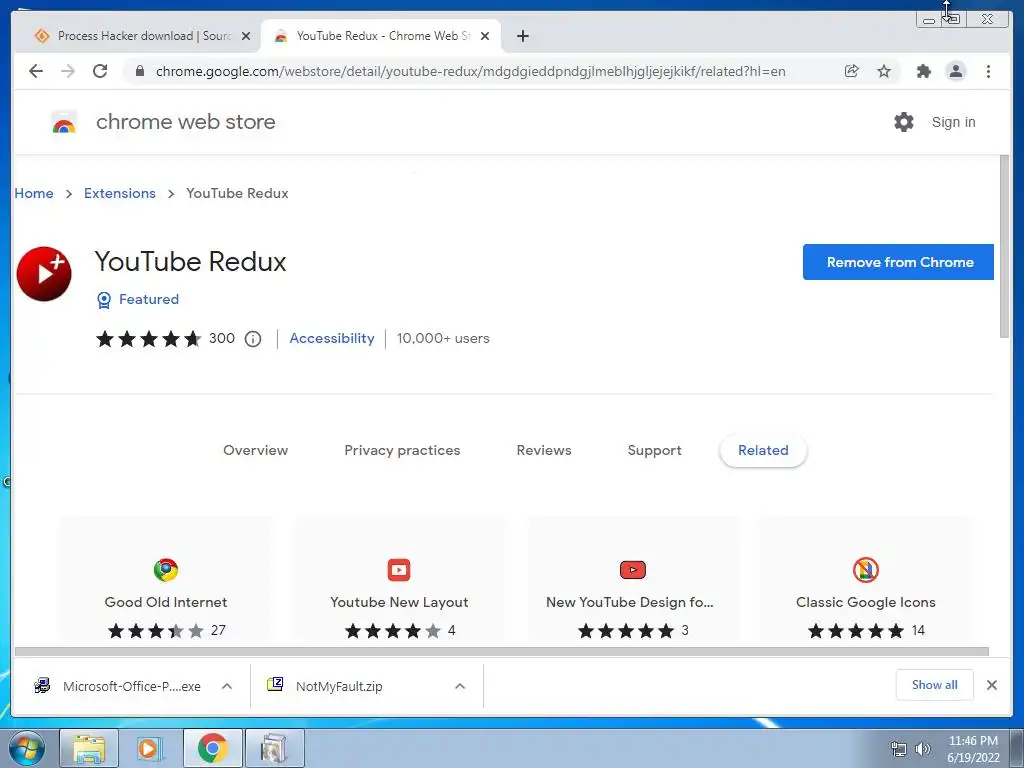Click the Show desktop button
Image resolution: width=1024 pixels, height=768 pixels.
1016,748
